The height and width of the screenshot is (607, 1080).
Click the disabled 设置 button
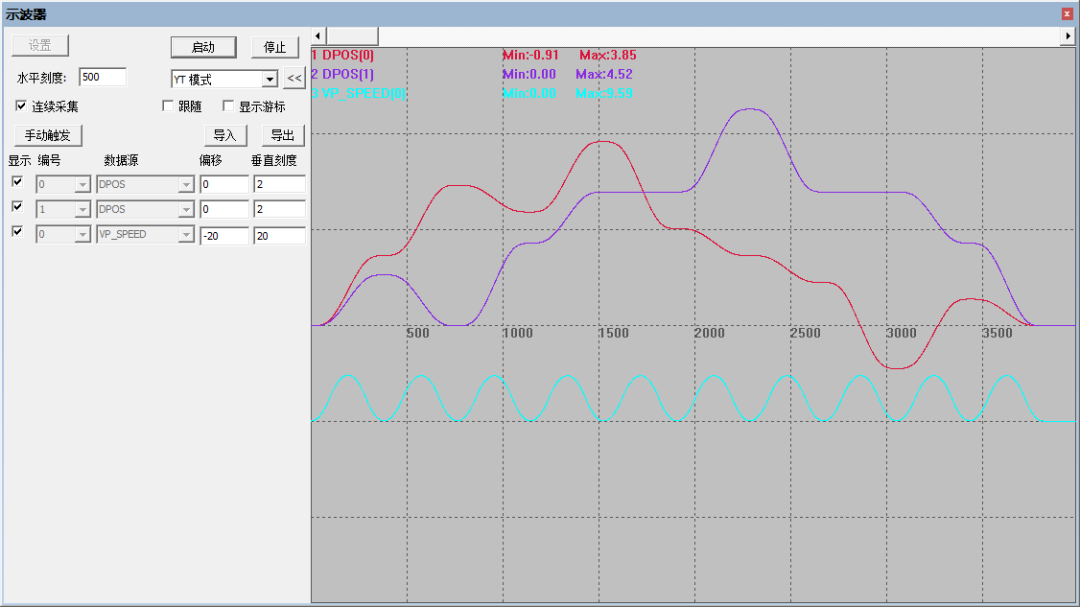point(40,45)
